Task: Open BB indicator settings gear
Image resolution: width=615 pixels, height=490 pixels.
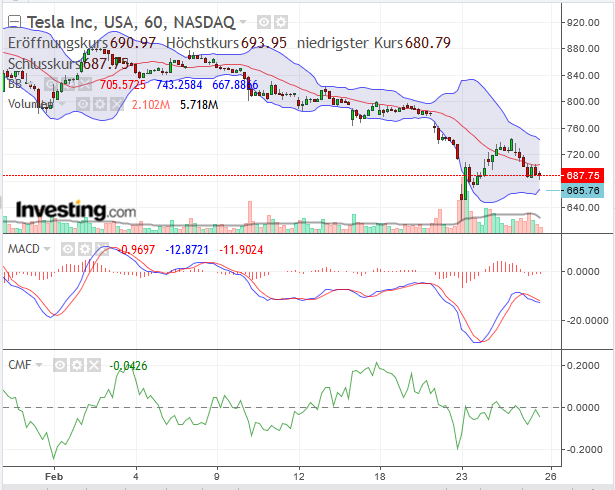Action: click(x=68, y=84)
